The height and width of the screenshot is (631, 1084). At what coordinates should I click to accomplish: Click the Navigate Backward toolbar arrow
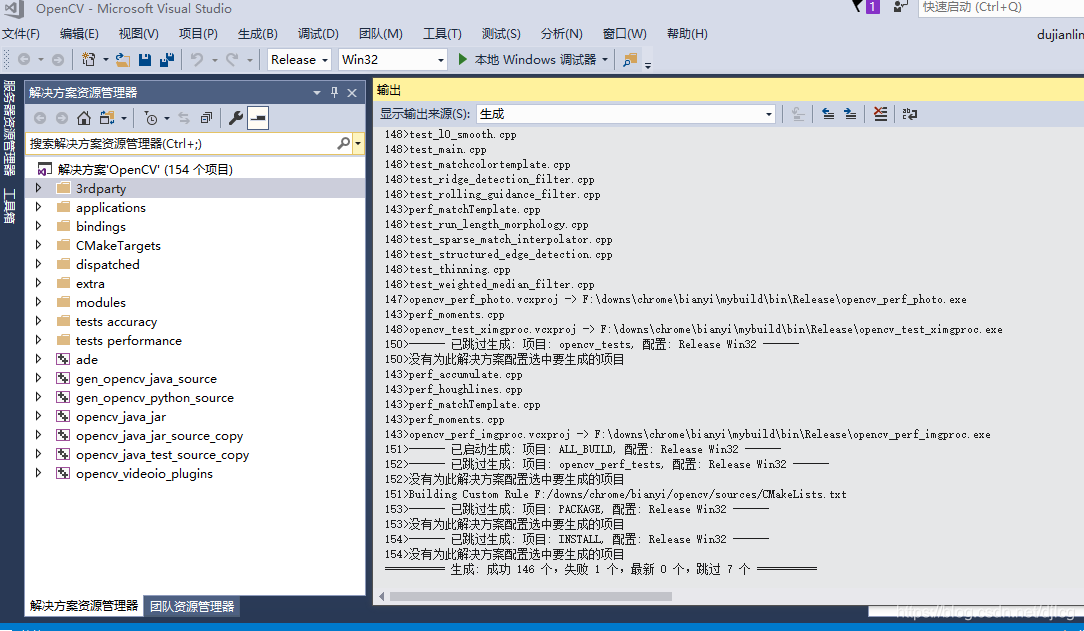coord(24,60)
